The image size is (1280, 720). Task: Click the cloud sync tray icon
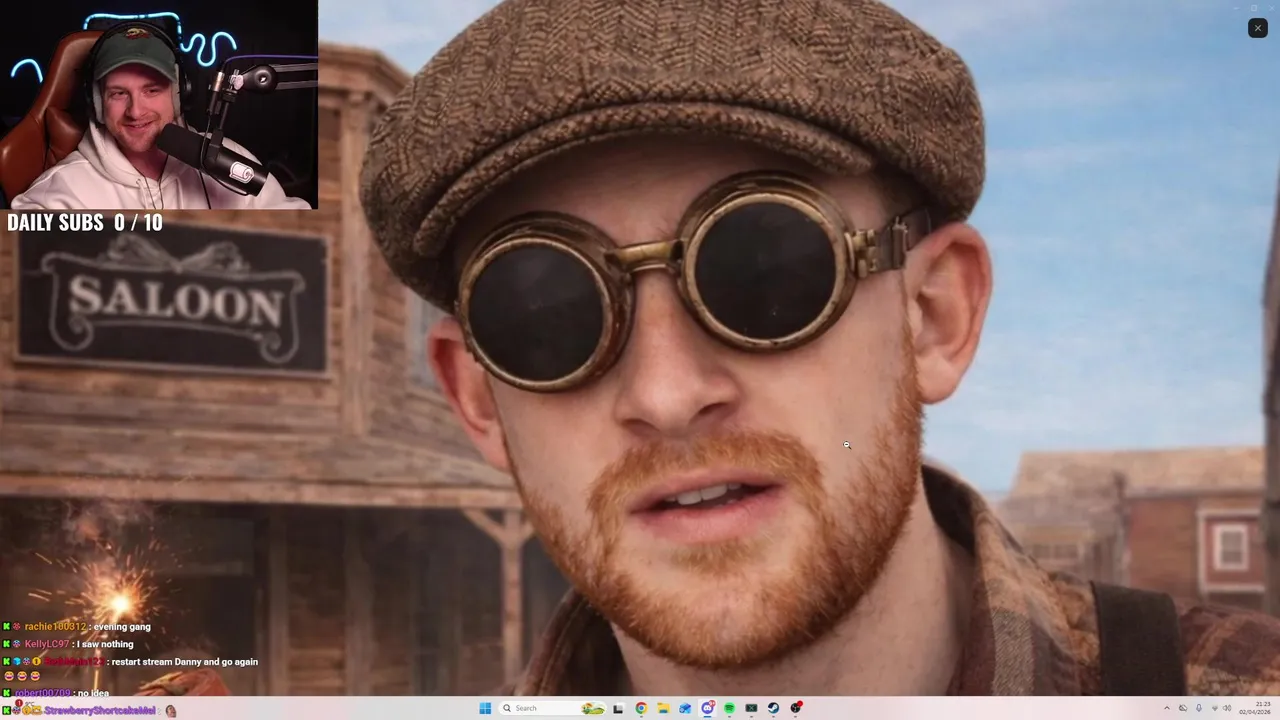[x=1183, y=708]
